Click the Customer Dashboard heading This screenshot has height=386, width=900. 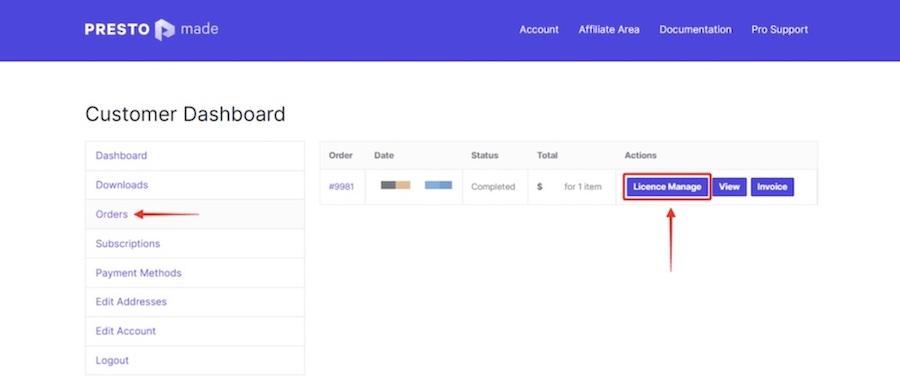pyautogui.click(x=185, y=114)
